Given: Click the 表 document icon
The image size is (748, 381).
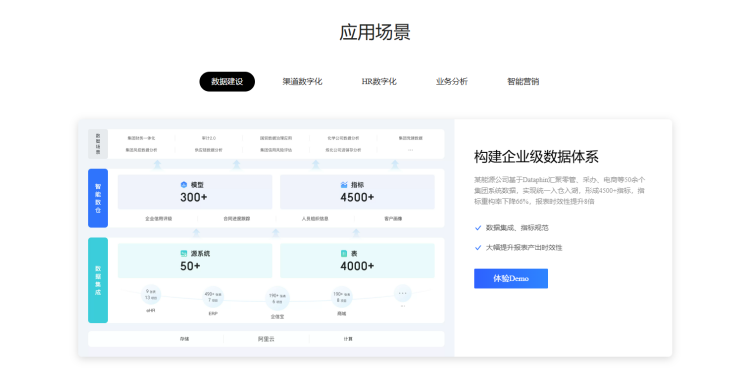Looking at the screenshot, I should point(344,254).
